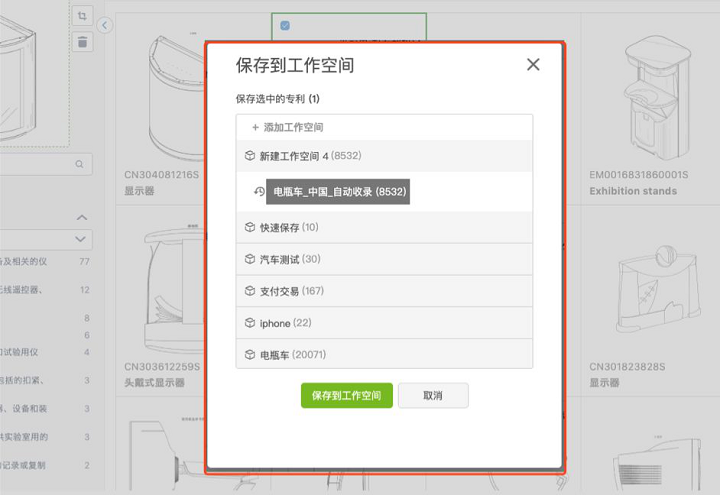Click the green 保存到工作空间 button
The width and height of the screenshot is (720, 495).
(x=346, y=396)
